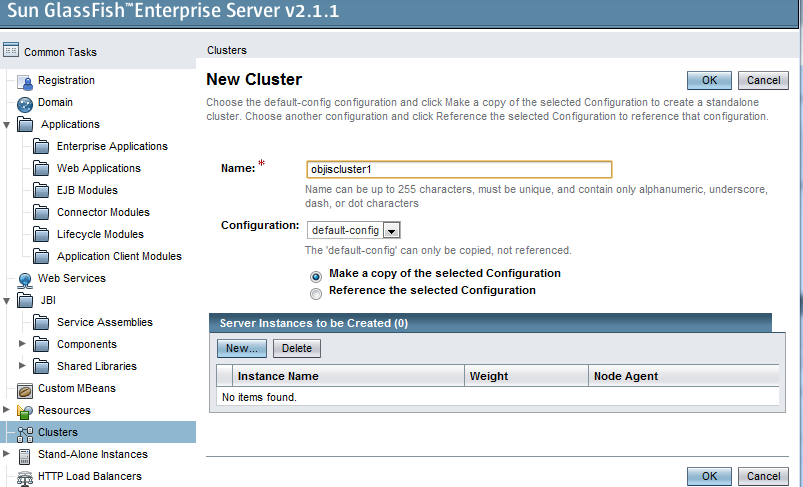803x487 pixels.
Task: Expand the Resources tree node
Action: [x=7, y=411]
